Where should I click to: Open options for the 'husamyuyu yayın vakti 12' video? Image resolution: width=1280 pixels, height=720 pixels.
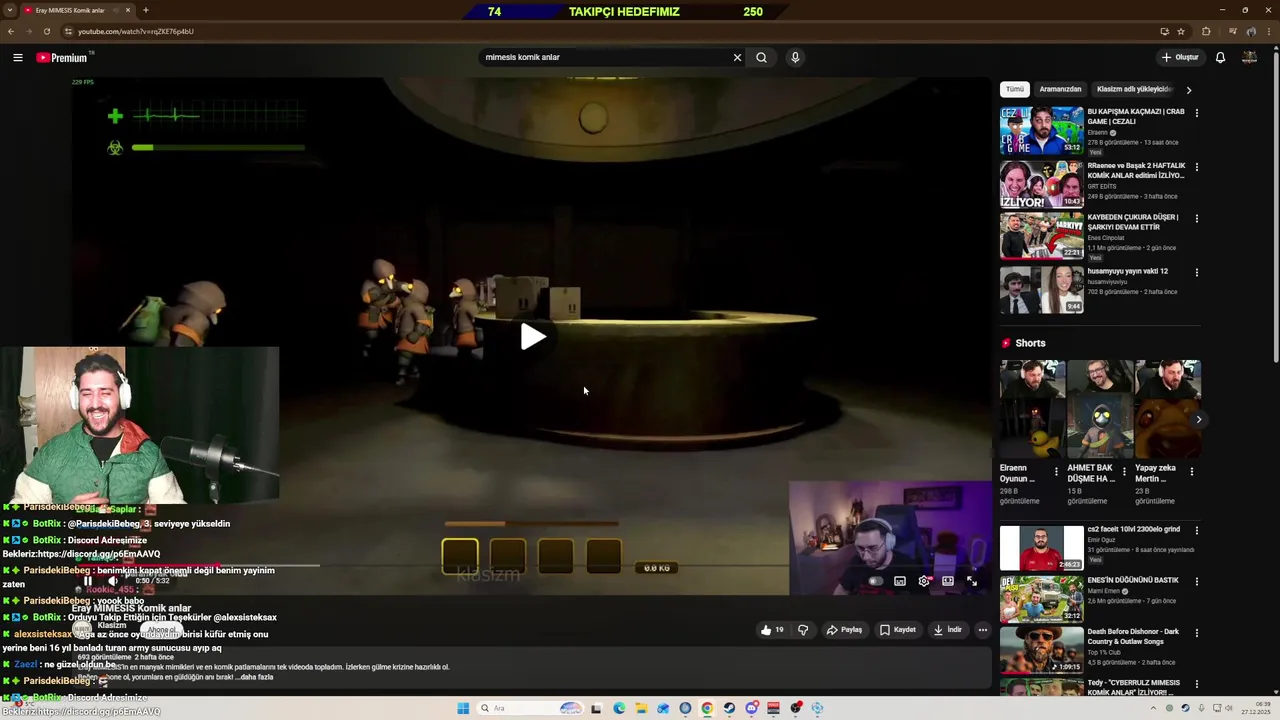pyautogui.click(x=1196, y=272)
